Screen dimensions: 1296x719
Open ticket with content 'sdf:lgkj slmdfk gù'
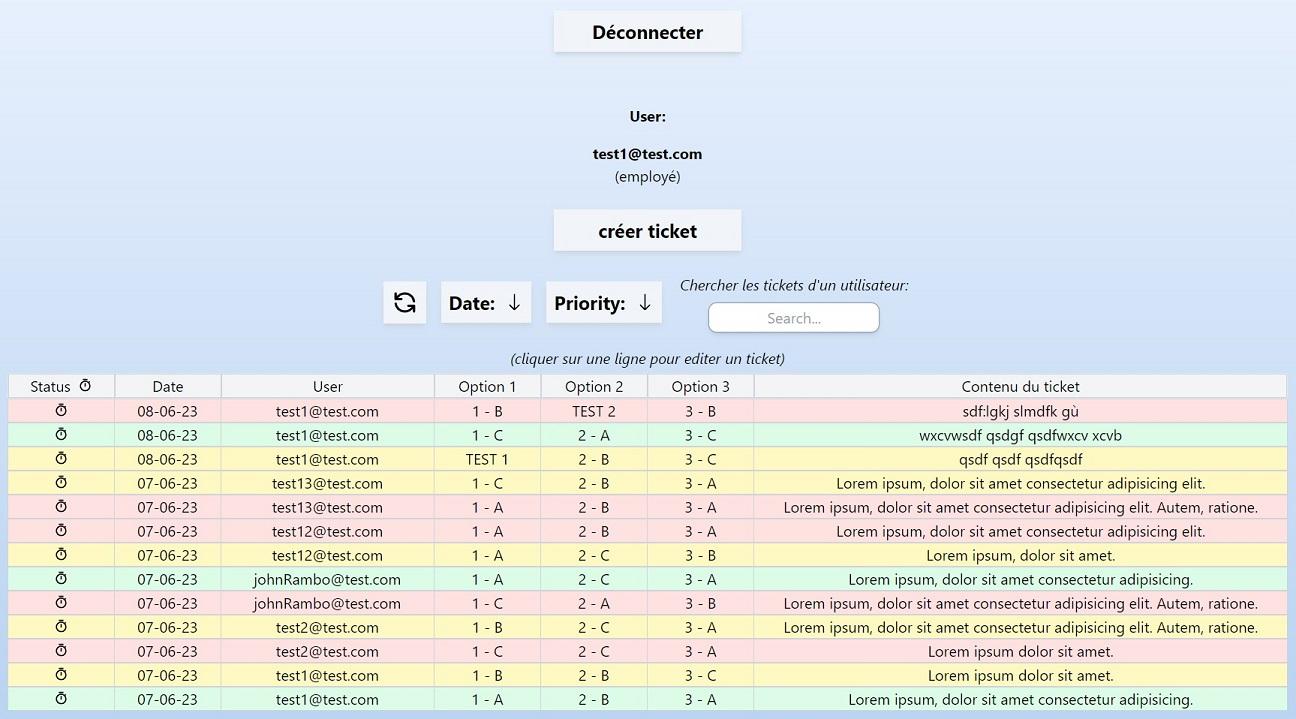point(1020,411)
